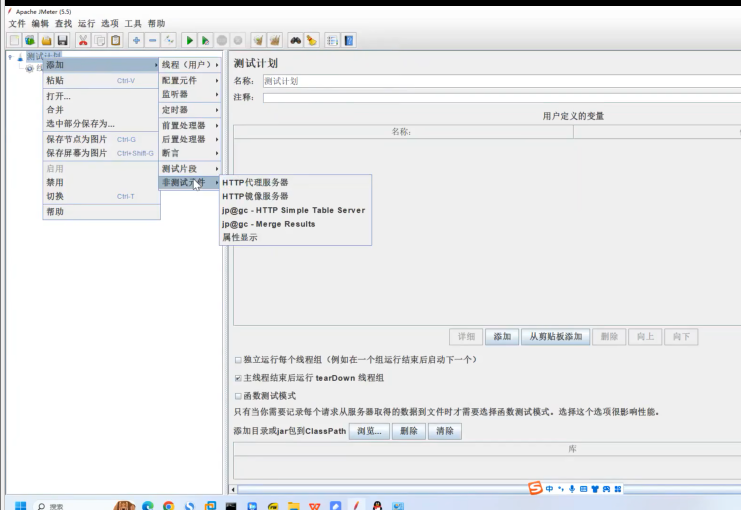Toggle 函数测试模式 checkbox
The image size is (741, 510).
pos(238,396)
